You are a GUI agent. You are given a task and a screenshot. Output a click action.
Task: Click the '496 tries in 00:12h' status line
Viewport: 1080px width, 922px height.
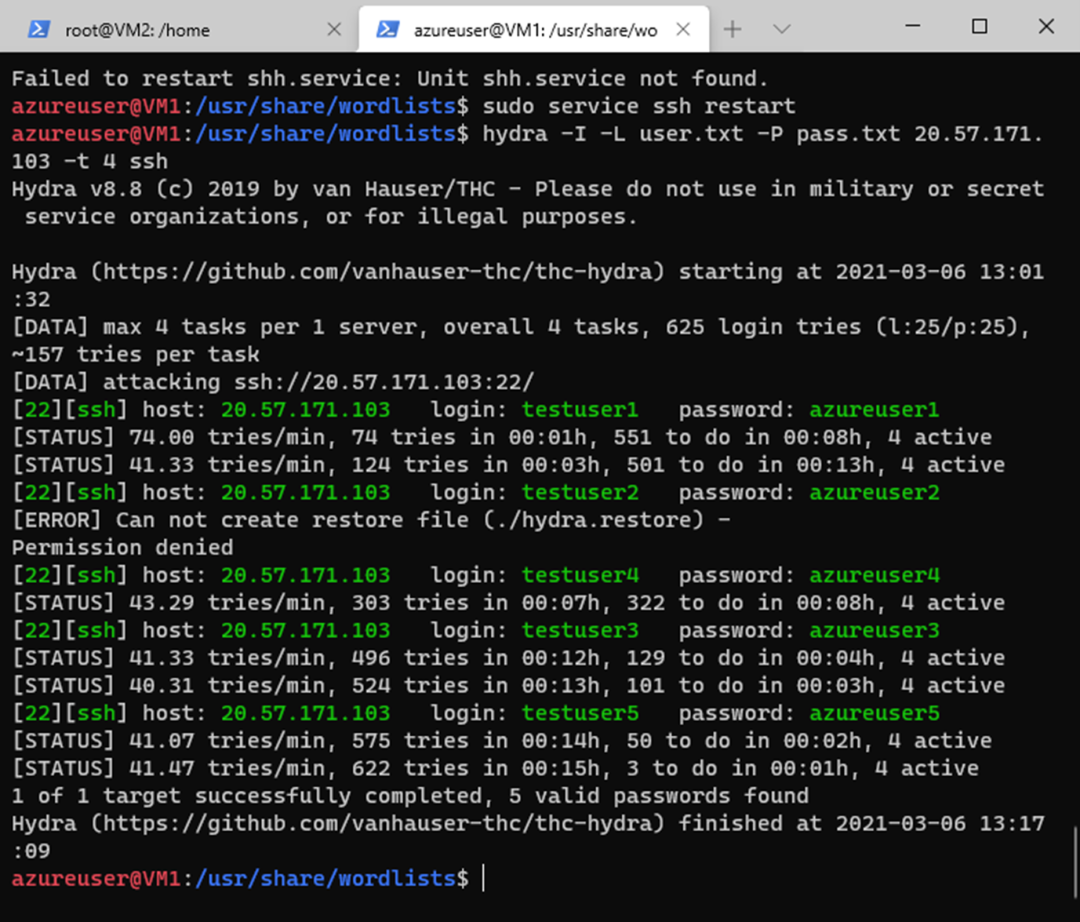coord(508,658)
